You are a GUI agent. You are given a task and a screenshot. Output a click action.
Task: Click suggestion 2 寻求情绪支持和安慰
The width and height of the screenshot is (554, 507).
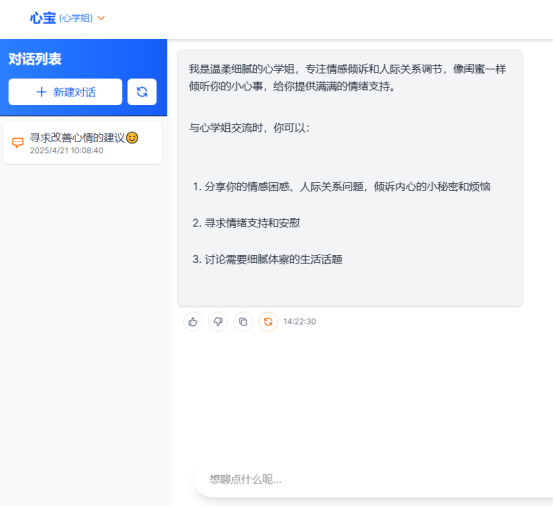click(246, 223)
